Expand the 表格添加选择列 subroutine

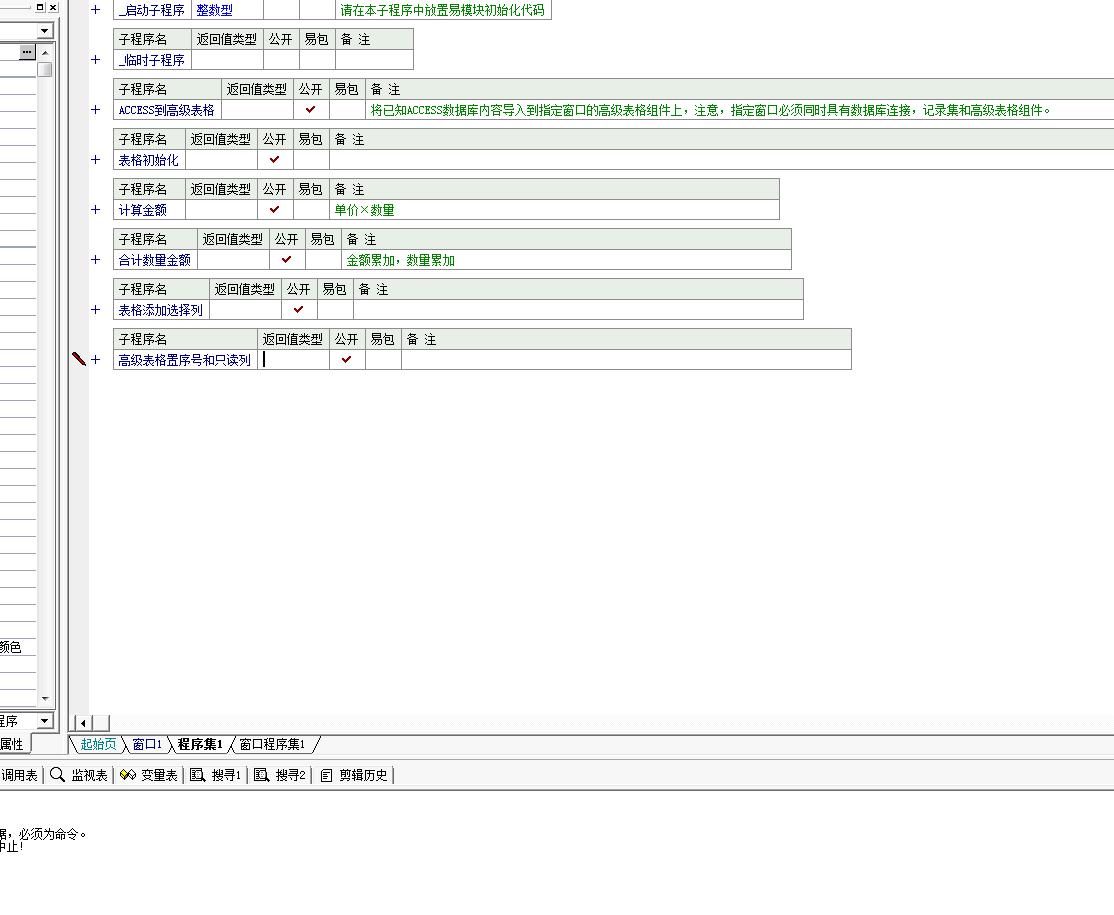pos(96,310)
